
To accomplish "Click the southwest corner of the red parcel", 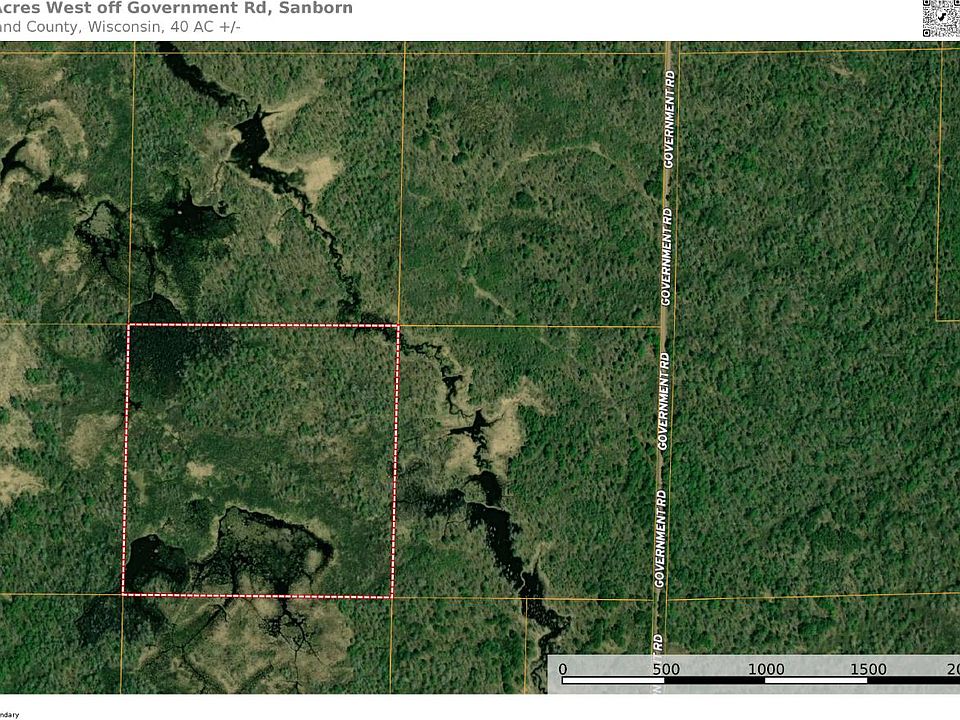I will coord(124,594).
